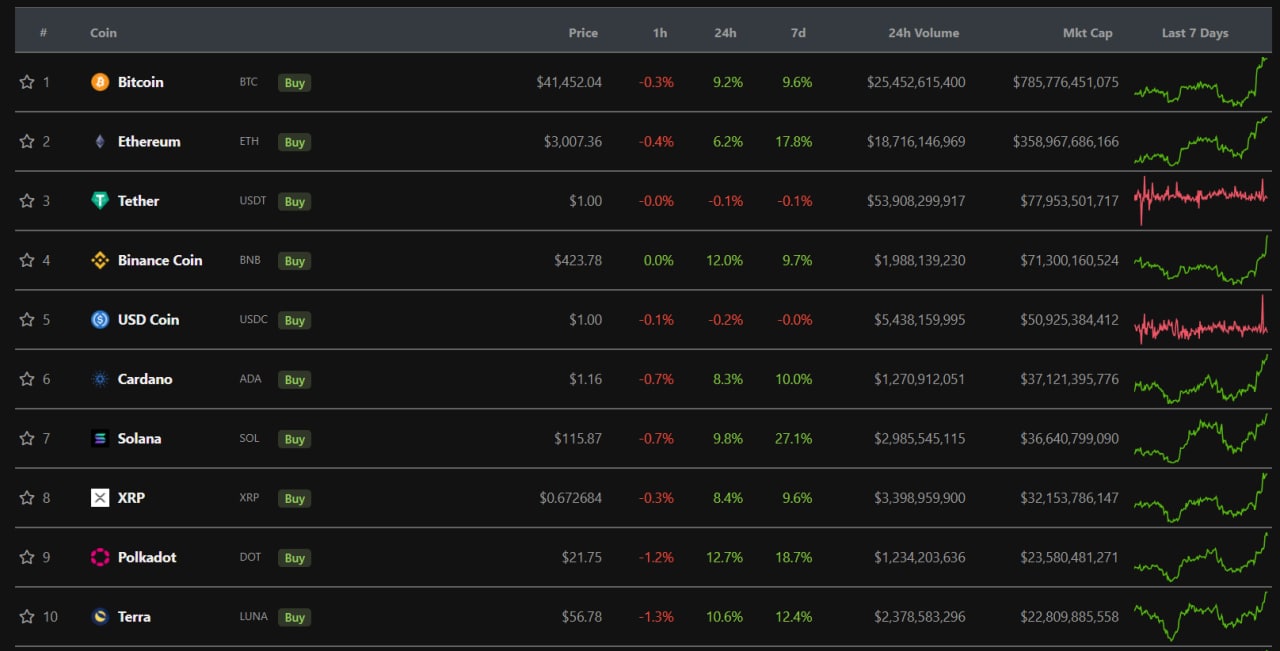Sort by 24h Volume column header
1280x651 pixels.
point(923,33)
